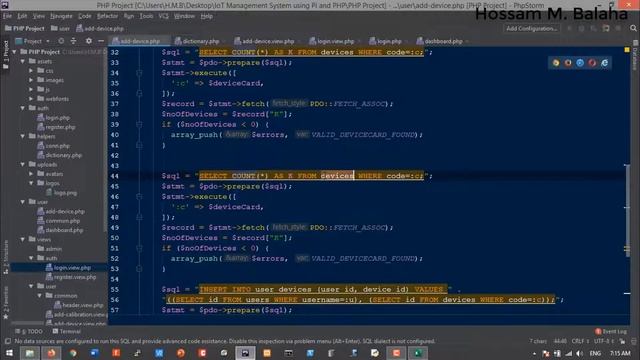Screen dimensions: 640x360
Task: Open in Firefox browser icon in editor
Action: 568,63
